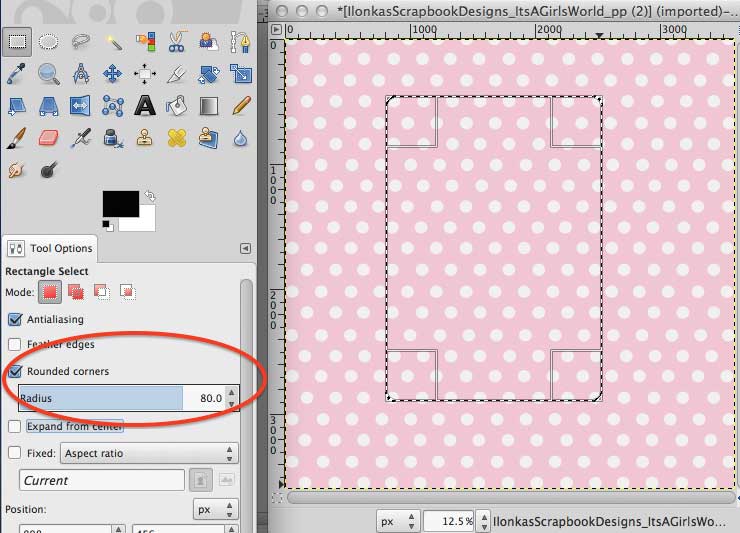This screenshot has height=533, width=740.
Task: Select the Ellipse Select tool
Action: [49, 42]
